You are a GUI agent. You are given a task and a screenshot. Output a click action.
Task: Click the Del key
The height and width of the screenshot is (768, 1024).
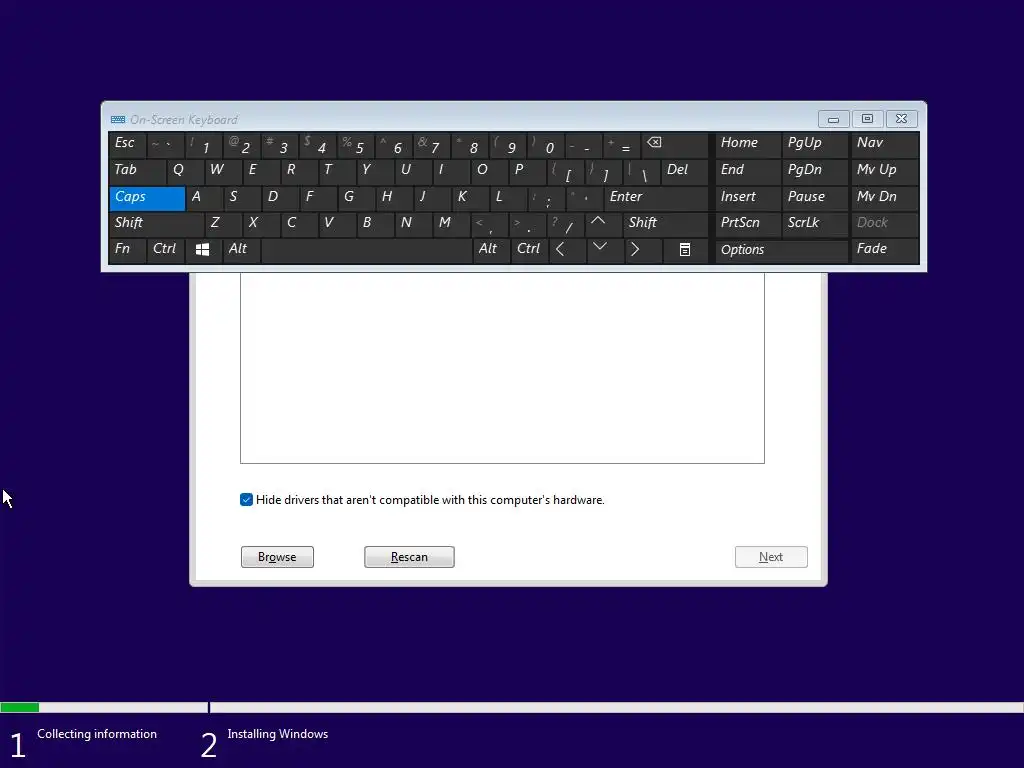coord(685,171)
